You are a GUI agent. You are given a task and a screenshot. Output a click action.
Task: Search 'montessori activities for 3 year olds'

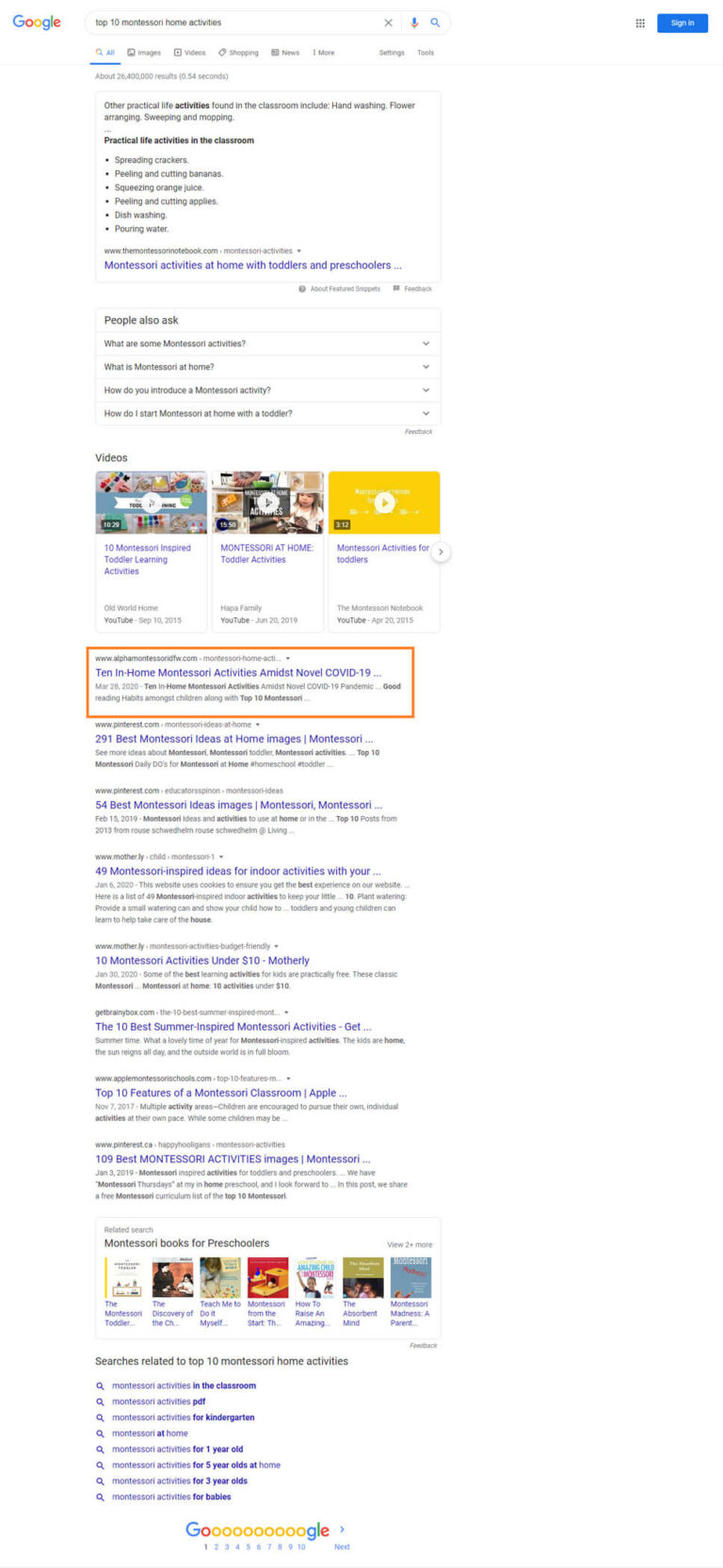coord(180,1481)
